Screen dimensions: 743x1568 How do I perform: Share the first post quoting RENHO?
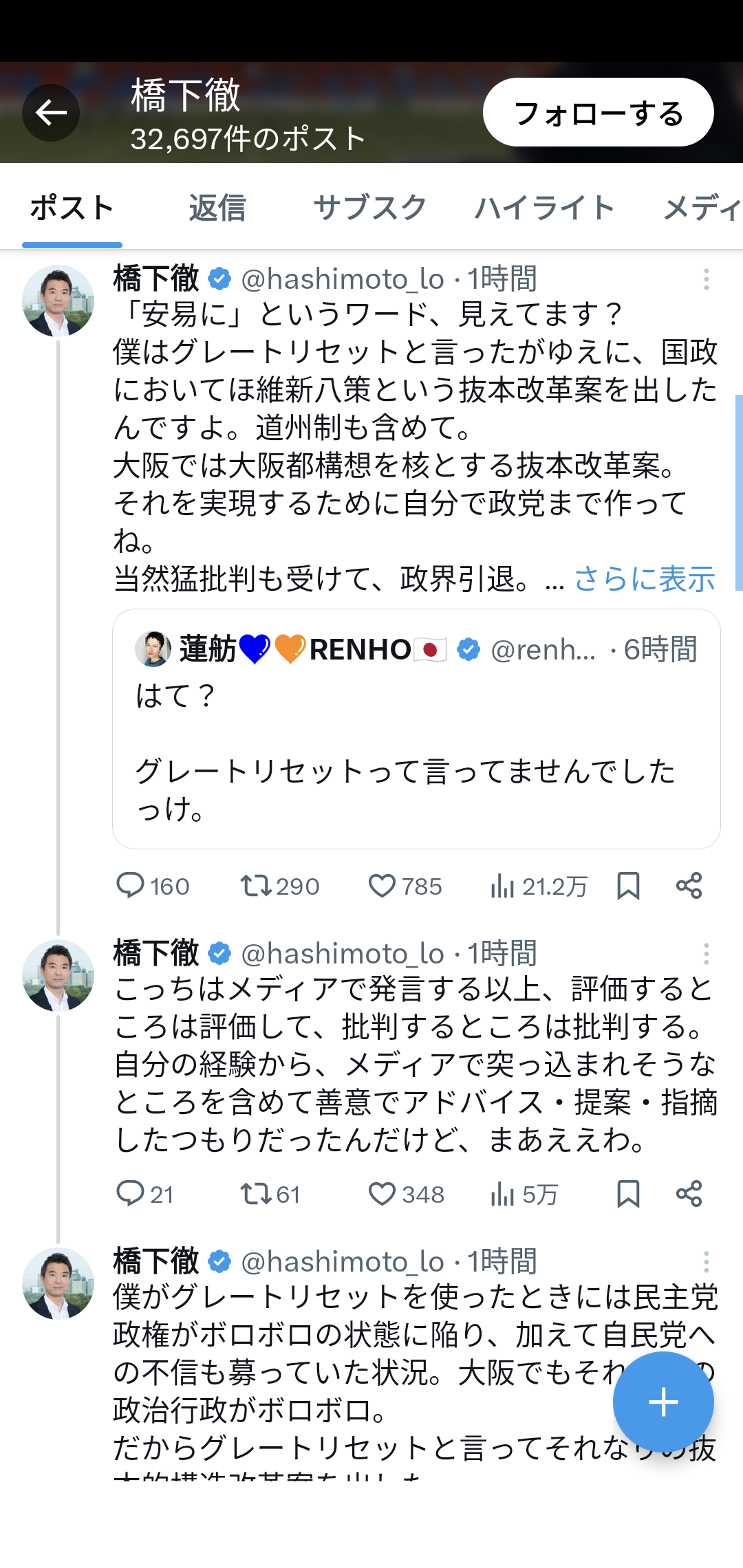pyautogui.click(x=689, y=886)
